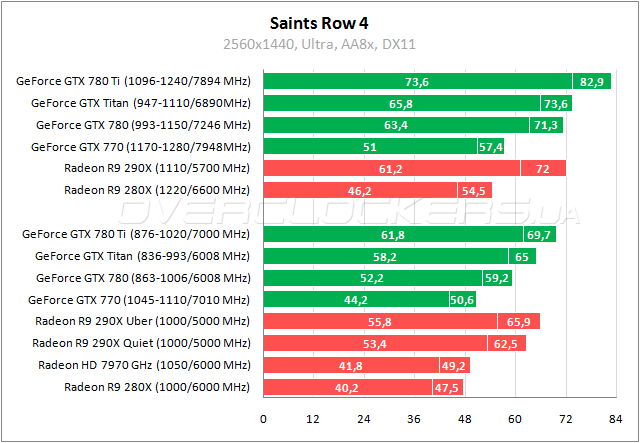Select label "GeForce GTX 780 (993-1150/7246 MHz)"
The height and width of the screenshot is (443, 640).
coord(143,125)
